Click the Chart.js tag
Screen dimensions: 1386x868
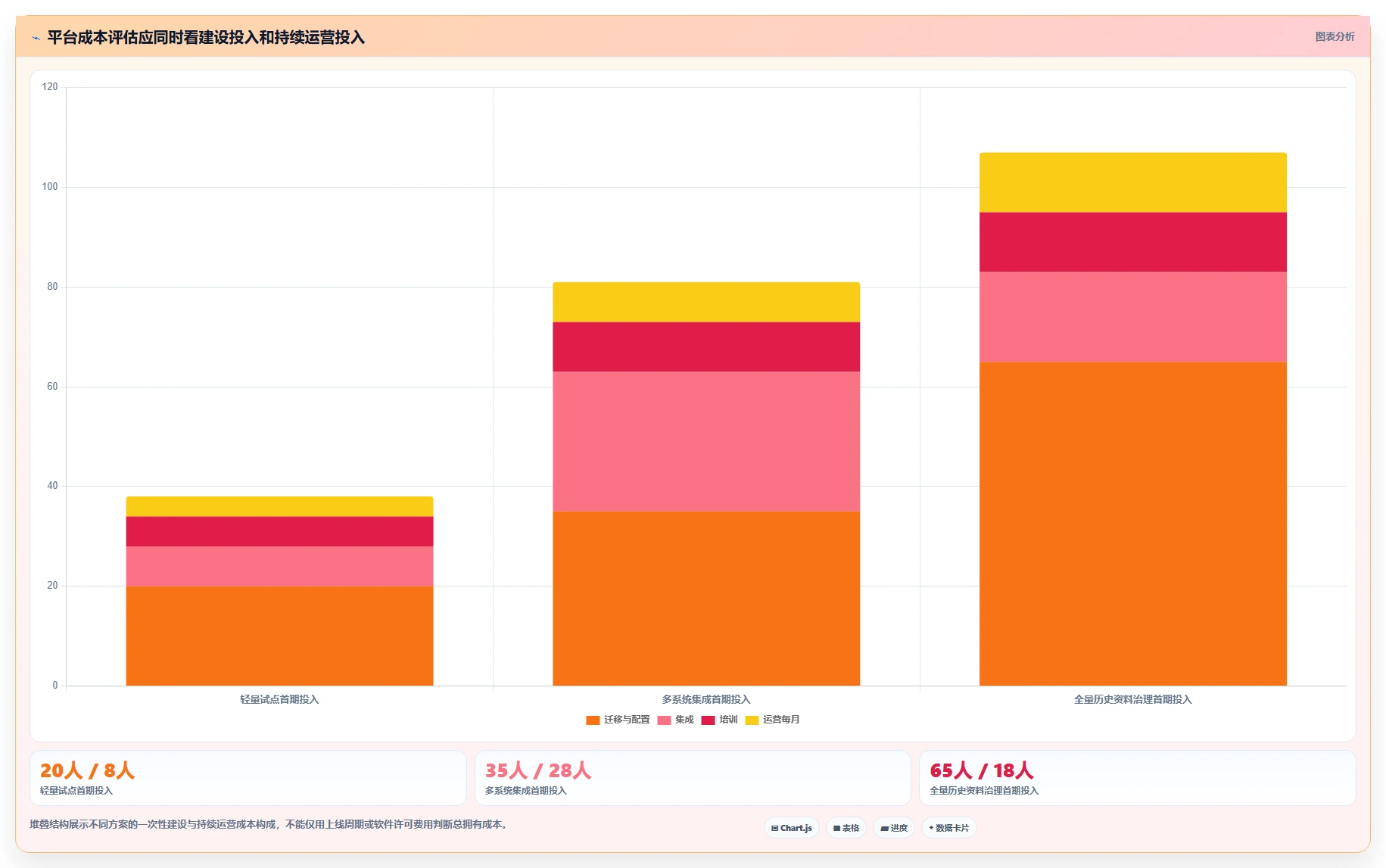point(792,828)
